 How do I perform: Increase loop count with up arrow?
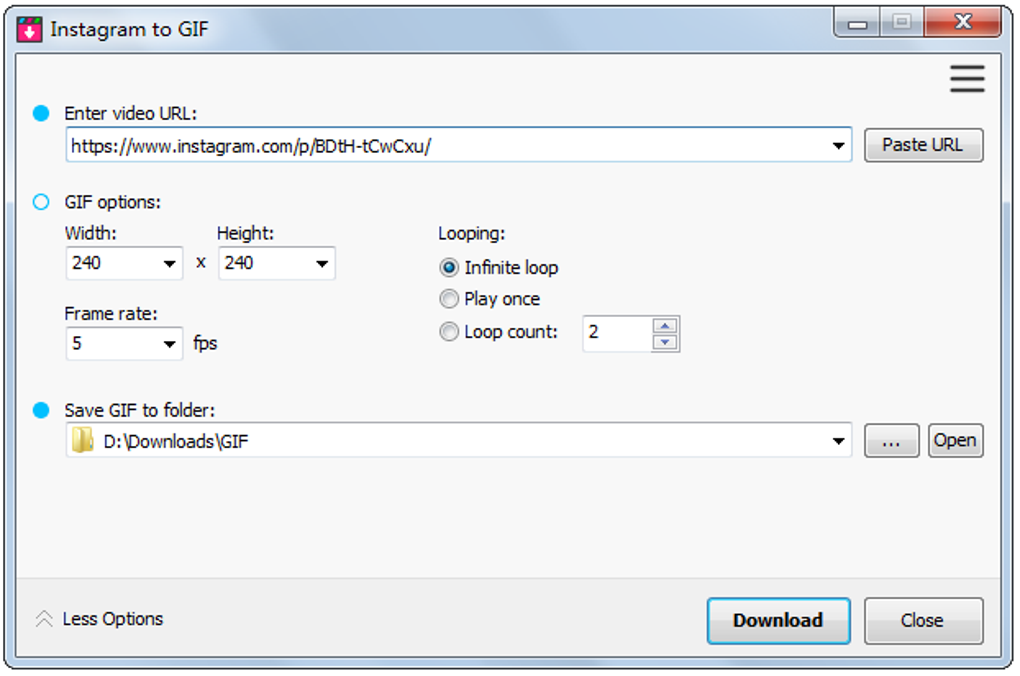[665, 325]
